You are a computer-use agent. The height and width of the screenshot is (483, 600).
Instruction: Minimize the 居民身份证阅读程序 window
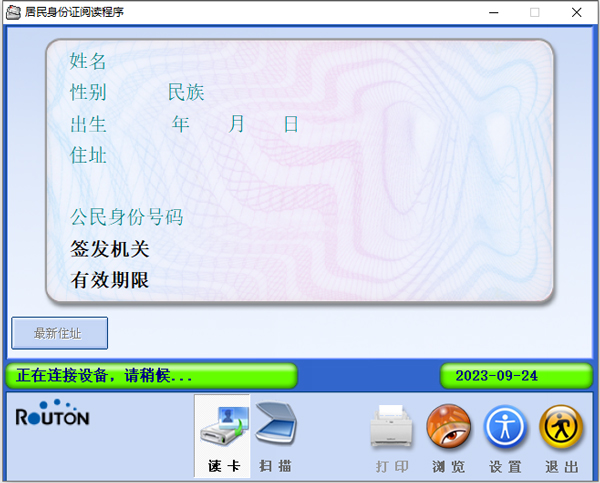(x=494, y=13)
